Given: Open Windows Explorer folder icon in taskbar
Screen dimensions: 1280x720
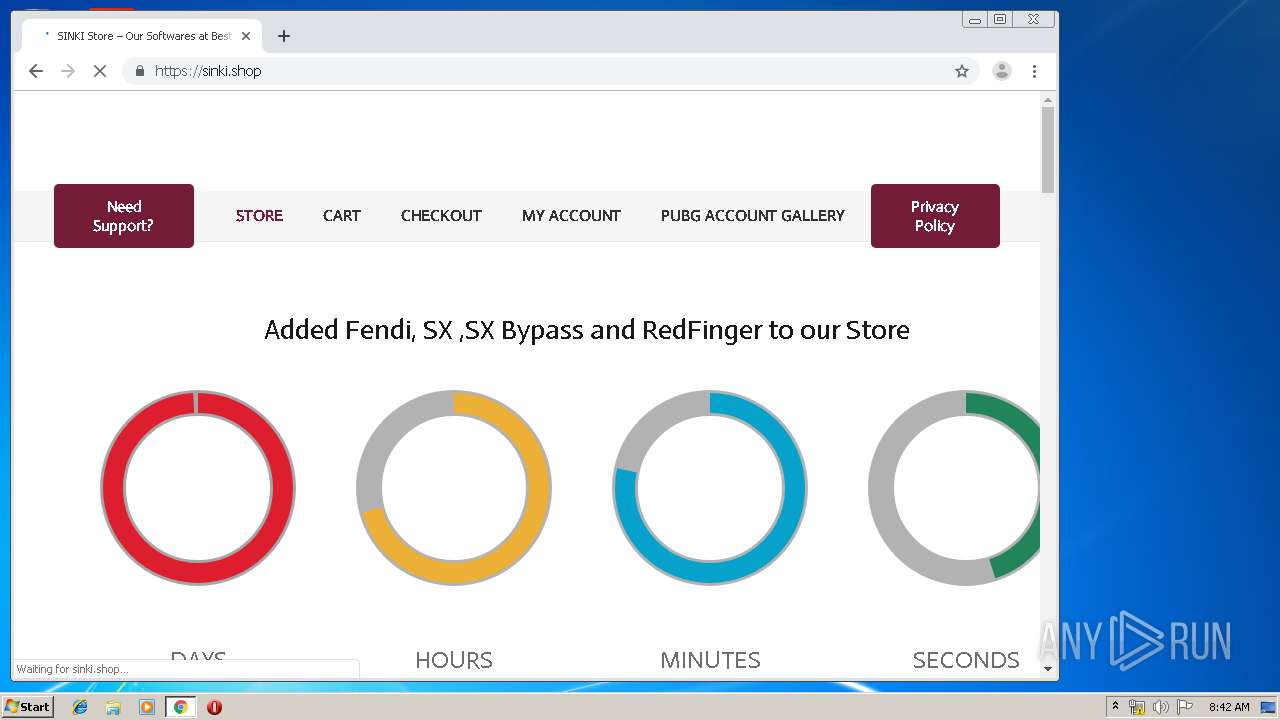Looking at the screenshot, I should coord(113,707).
